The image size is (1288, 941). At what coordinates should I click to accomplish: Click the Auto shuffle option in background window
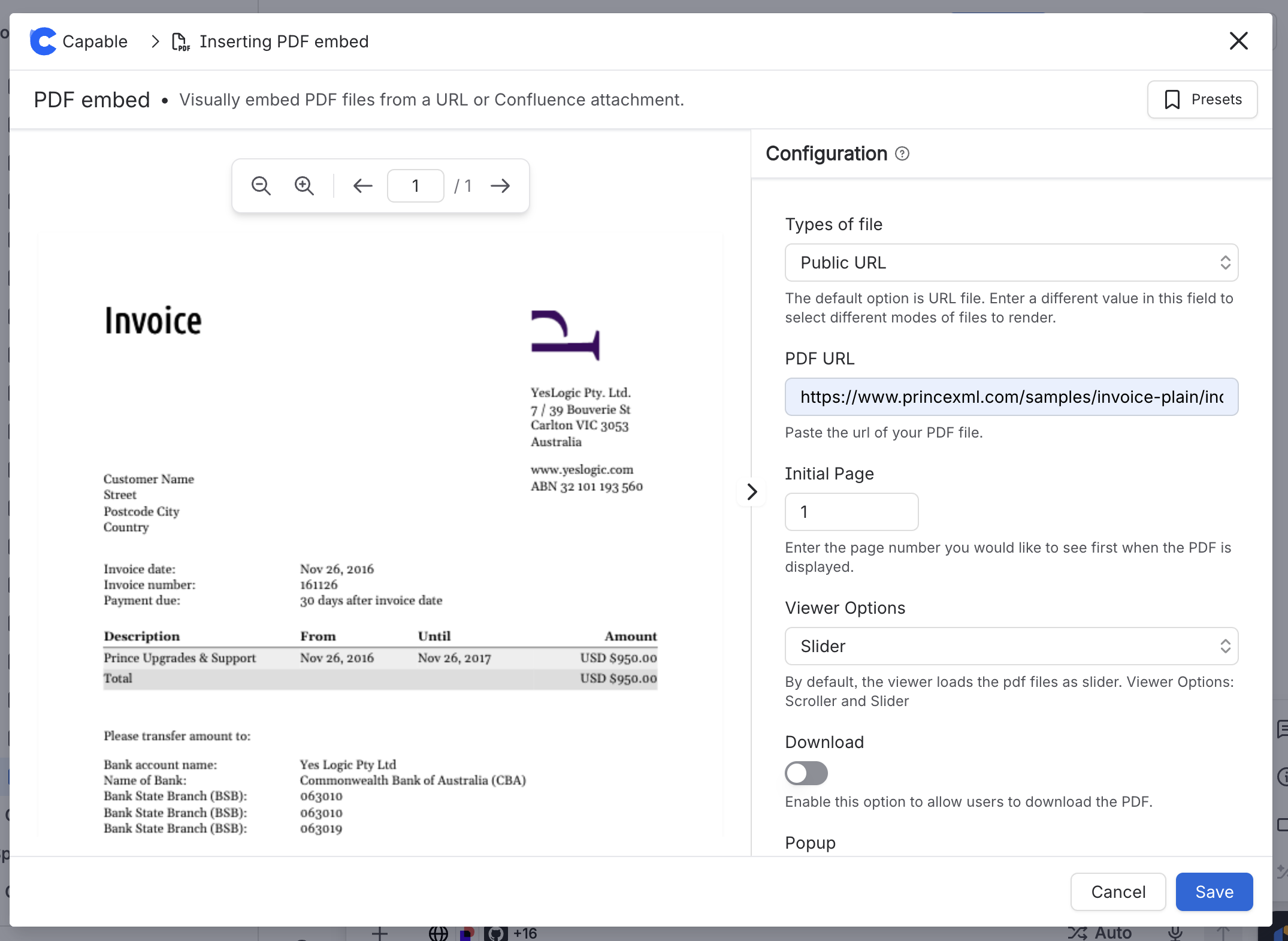tap(1100, 933)
